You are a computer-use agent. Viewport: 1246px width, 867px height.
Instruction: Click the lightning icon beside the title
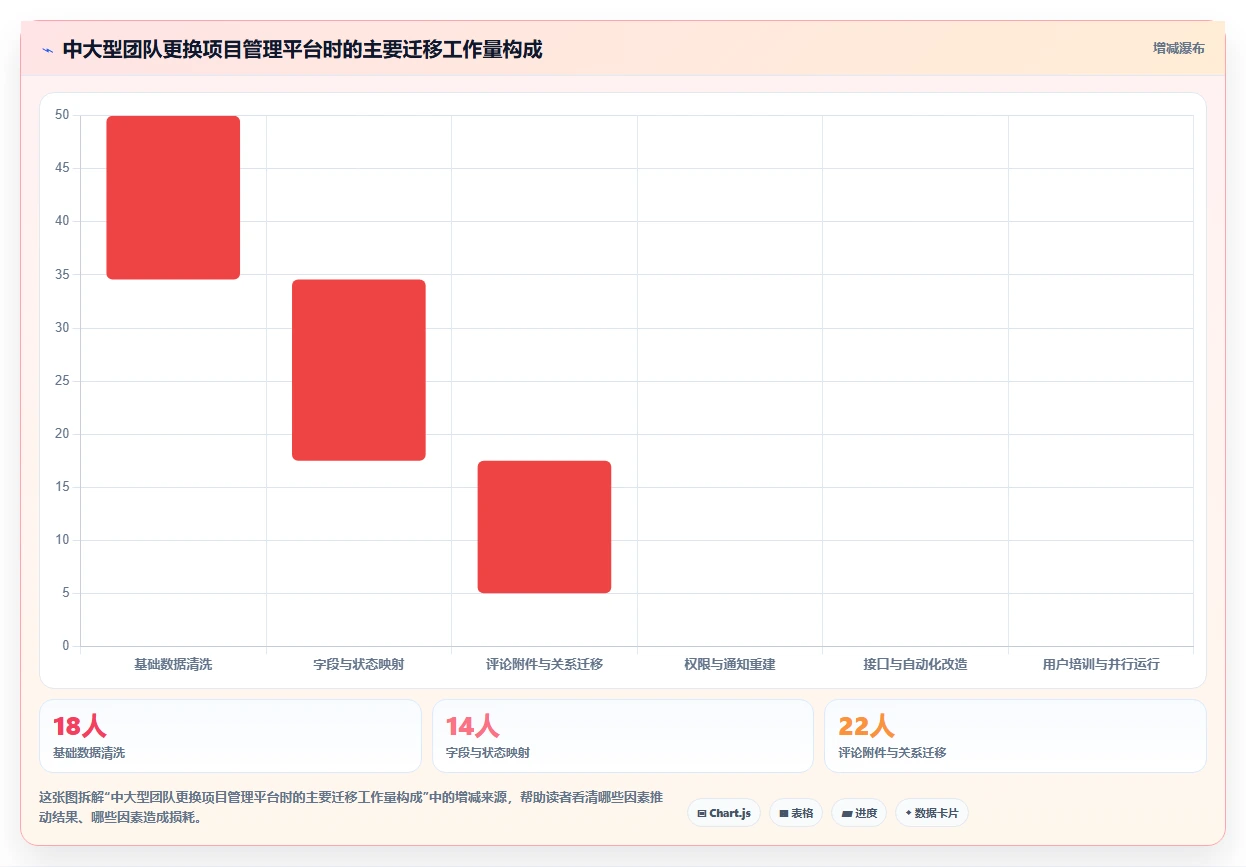pyautogui.click(x=47, y=50)
